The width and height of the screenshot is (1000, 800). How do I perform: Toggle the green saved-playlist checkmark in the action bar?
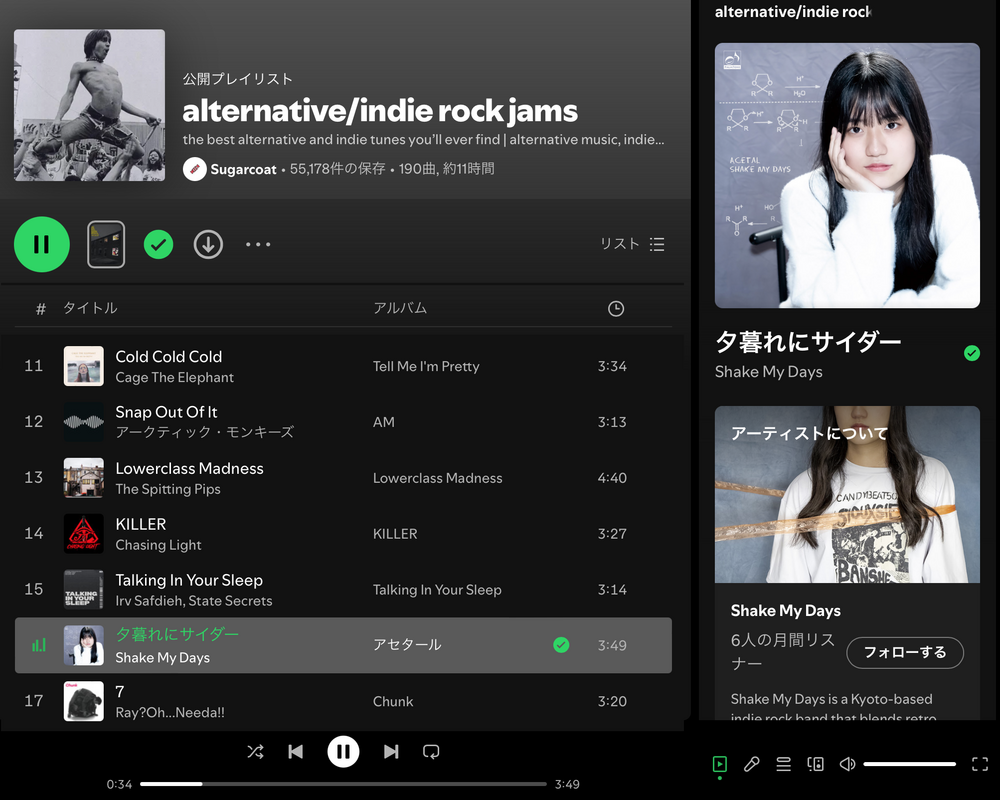158,244
